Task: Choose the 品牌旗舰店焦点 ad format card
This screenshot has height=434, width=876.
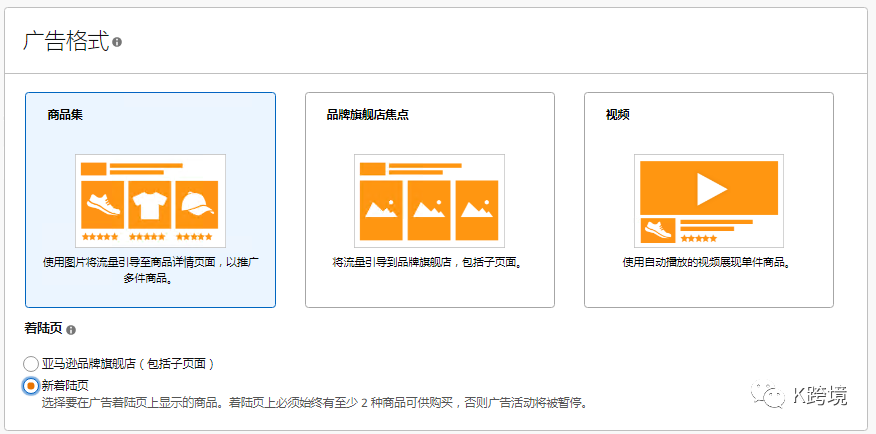Action: [430, 200]
